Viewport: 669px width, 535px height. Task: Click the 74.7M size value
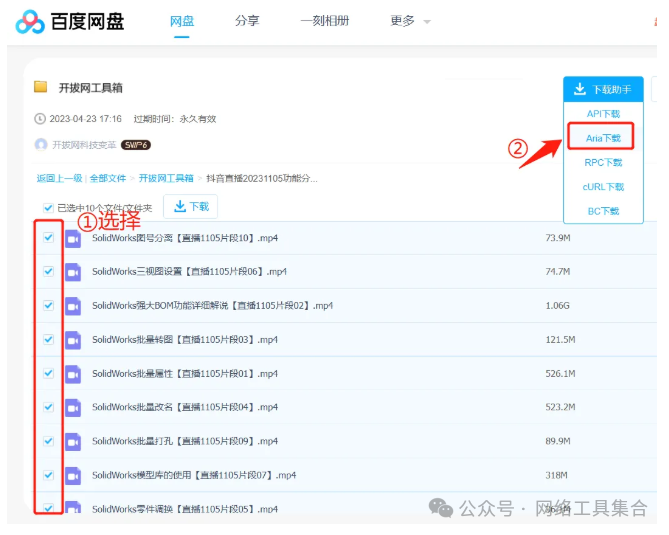tap(558, 272)
